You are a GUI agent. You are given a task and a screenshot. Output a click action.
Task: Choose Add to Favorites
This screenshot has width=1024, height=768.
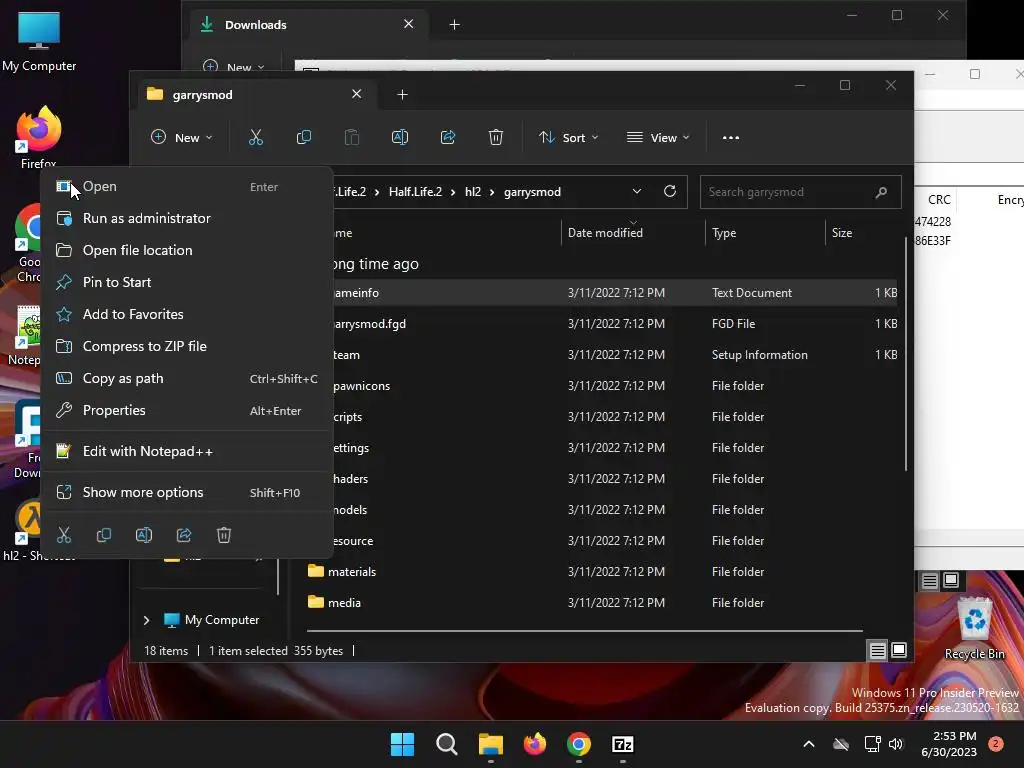(186, 314)
